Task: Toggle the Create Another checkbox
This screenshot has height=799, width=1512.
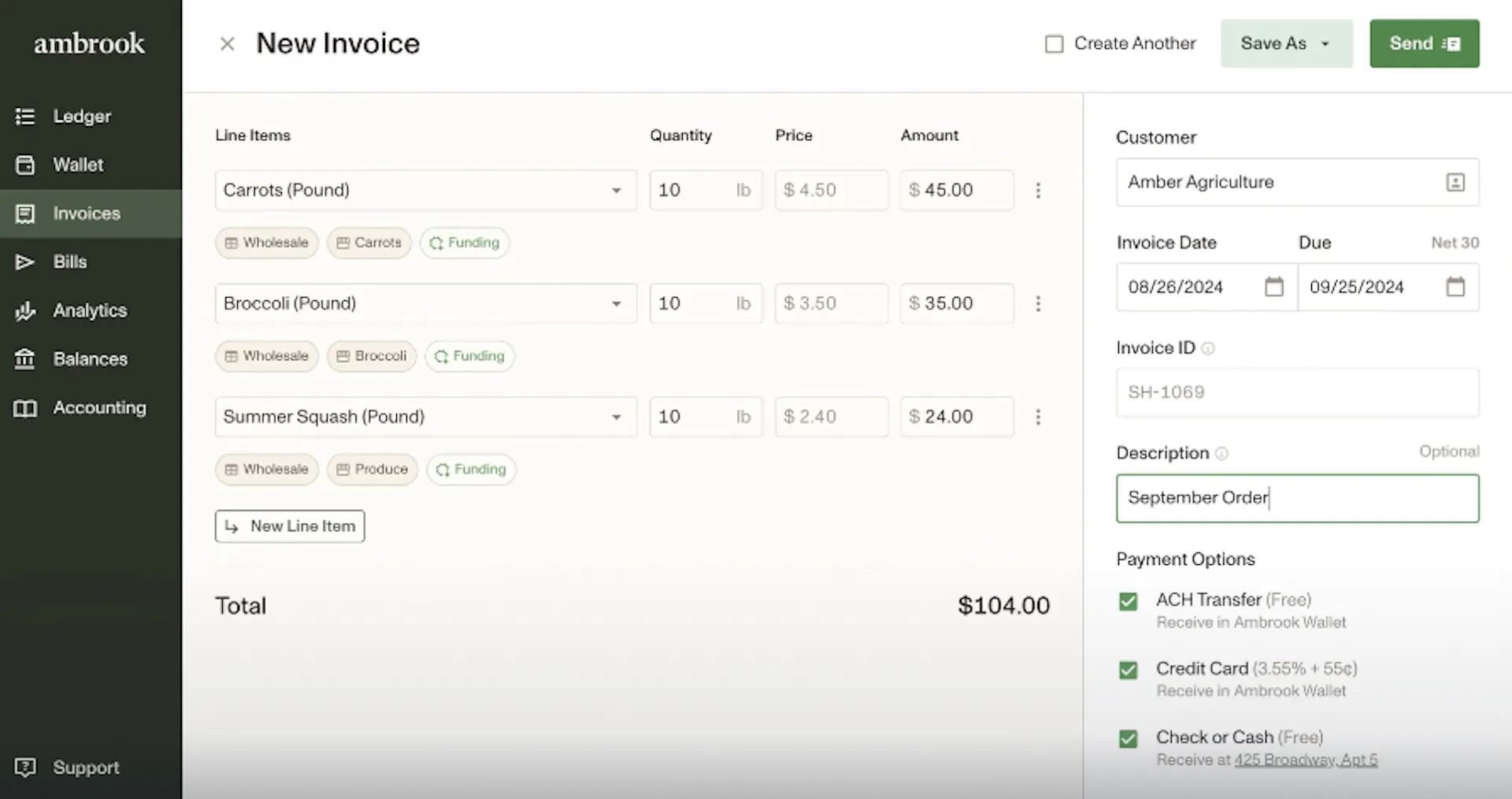Action: pyautogui.click(x=1054, y=44)
